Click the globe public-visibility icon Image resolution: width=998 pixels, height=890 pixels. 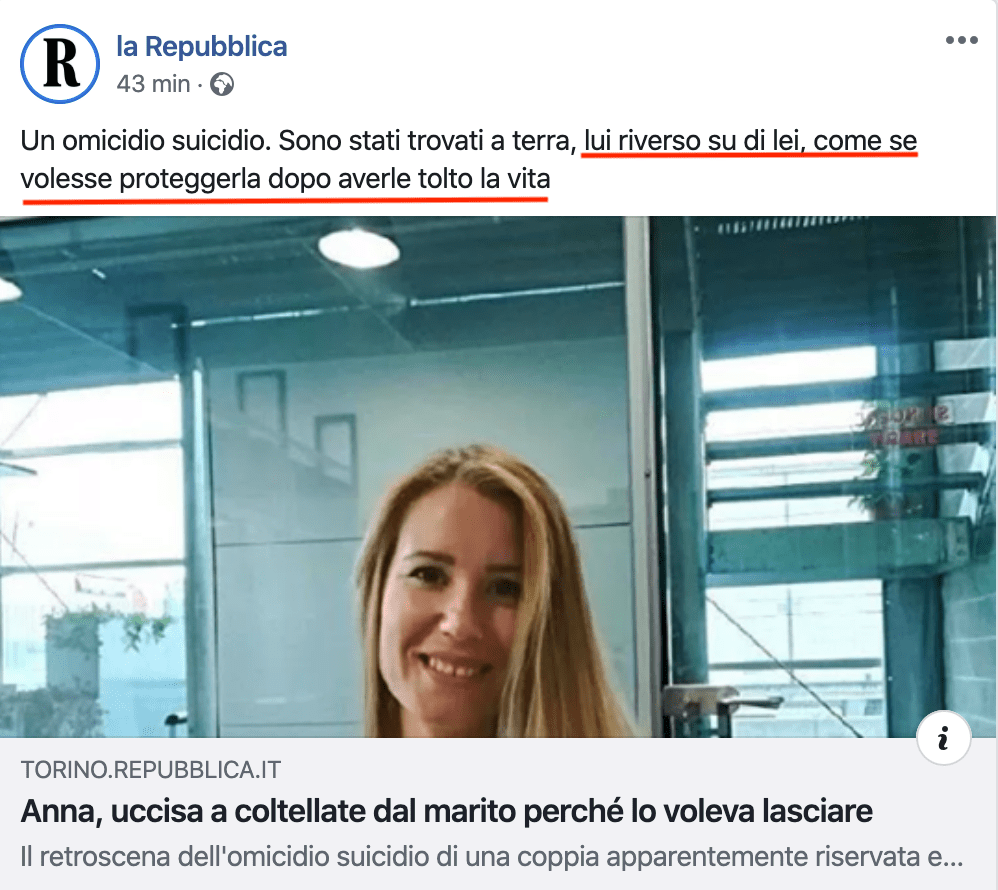222,84
